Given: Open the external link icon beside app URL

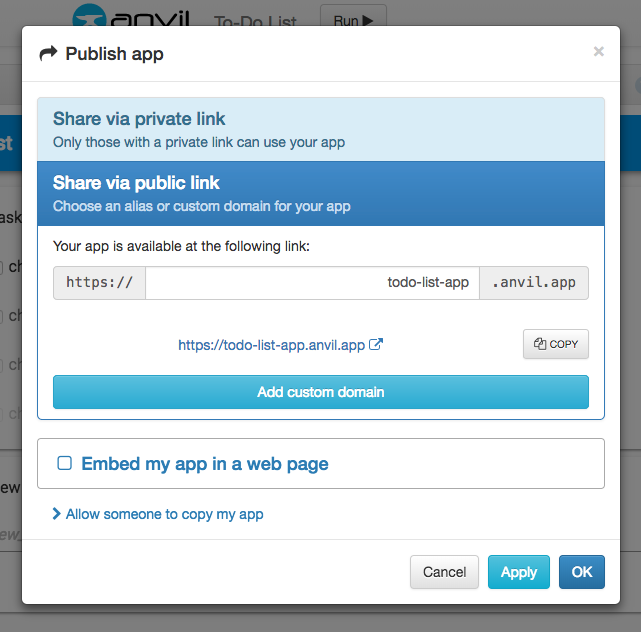Looking at the screenshot, I should 377,344.
